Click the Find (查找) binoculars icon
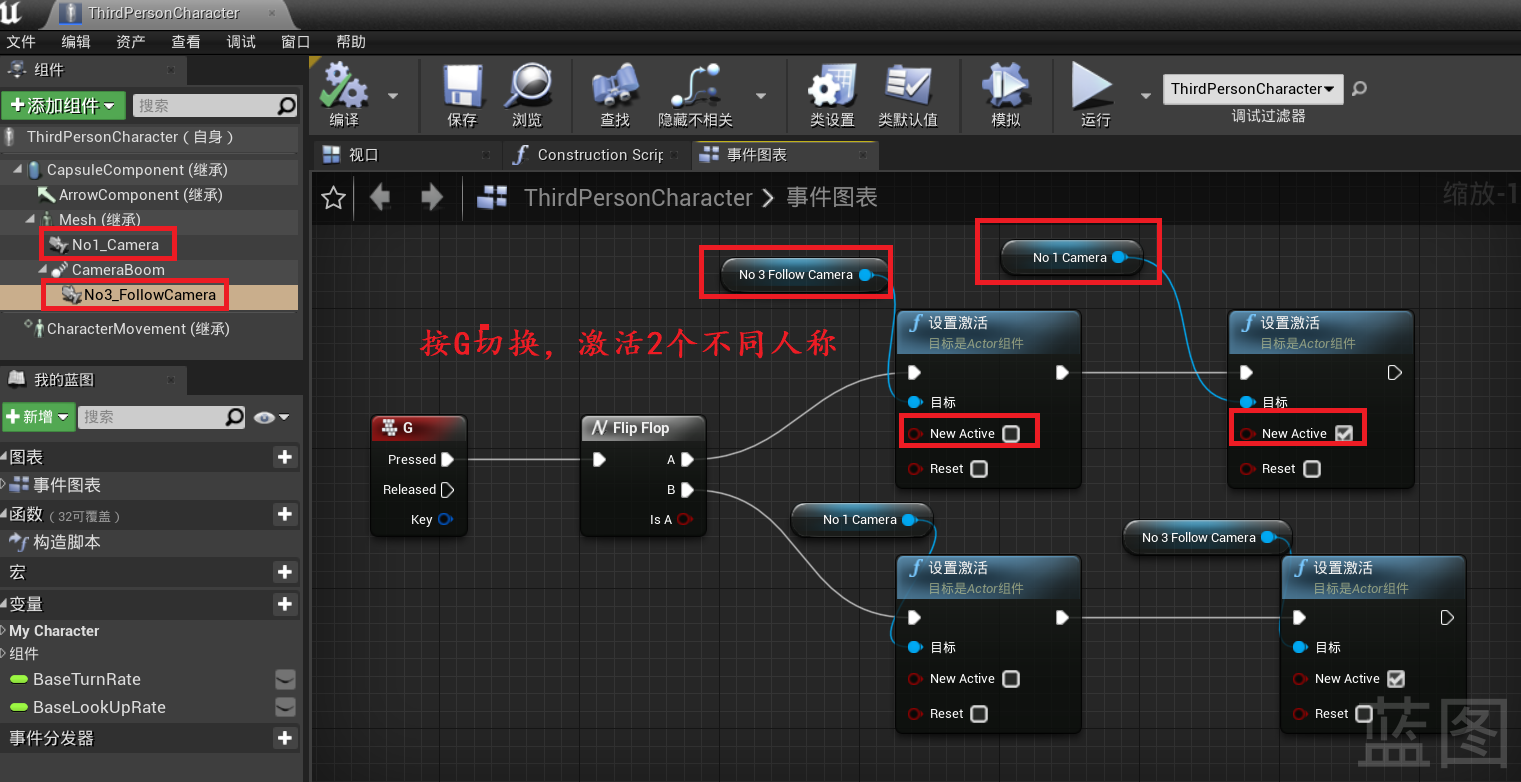This screenshot has width=1521, height=782. pyautogui.click(x=615, y=87)
